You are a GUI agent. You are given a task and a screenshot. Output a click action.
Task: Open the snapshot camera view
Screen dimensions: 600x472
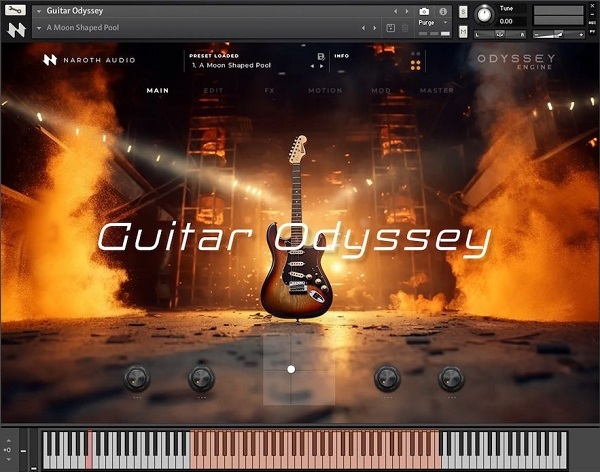(424, 11)
